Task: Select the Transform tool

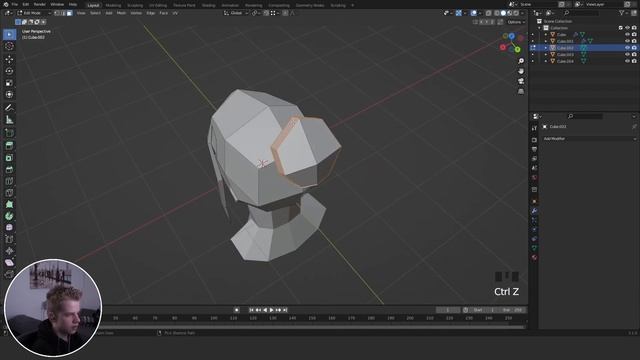Action: [x=9, y=95]
